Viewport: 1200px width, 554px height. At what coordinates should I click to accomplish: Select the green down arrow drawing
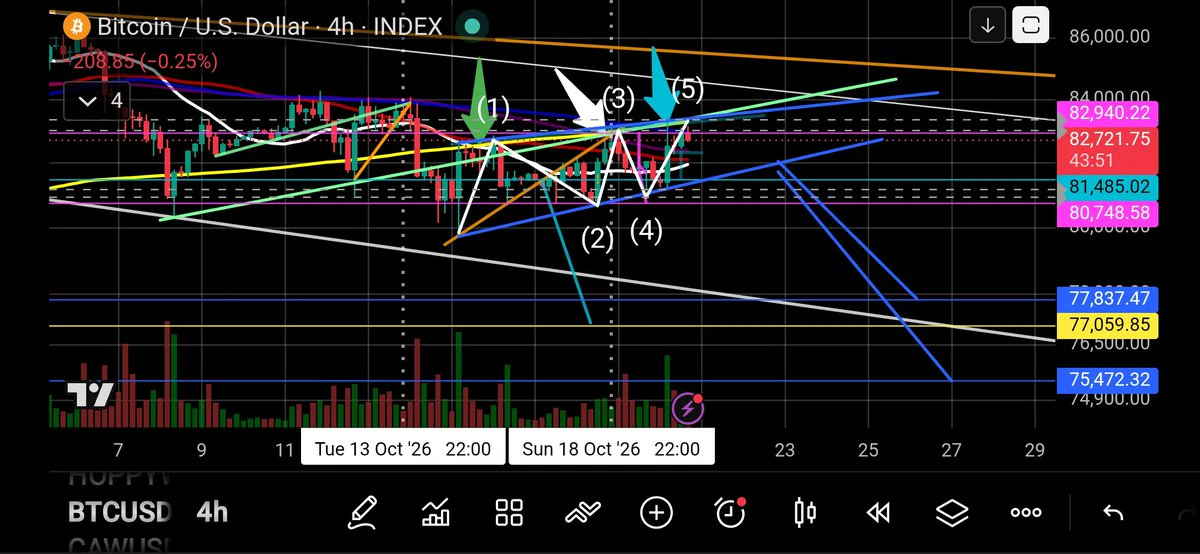coord(479,98)
